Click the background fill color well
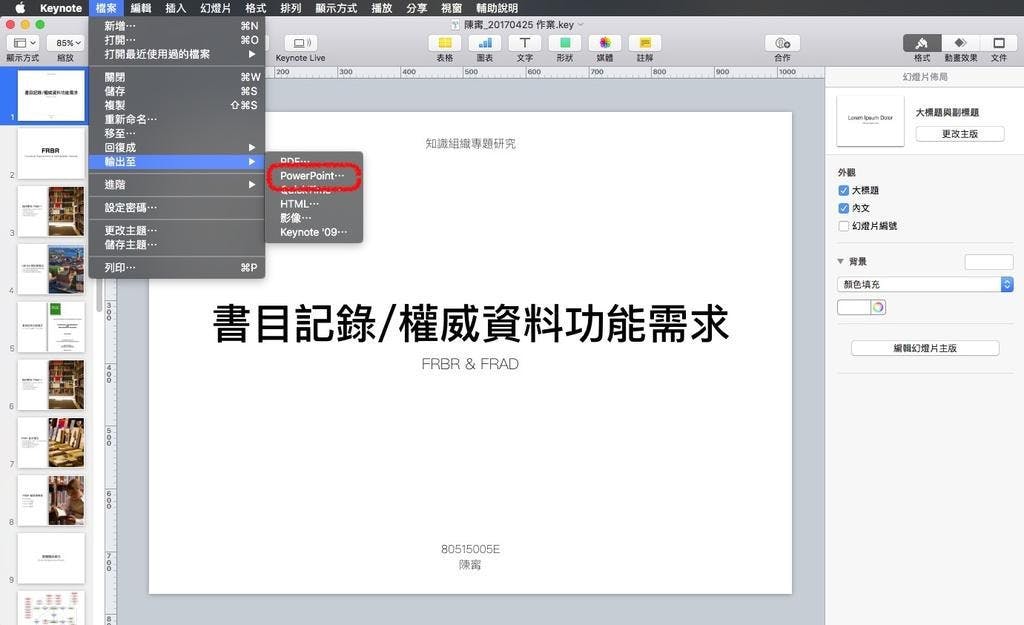 (854, 307)
